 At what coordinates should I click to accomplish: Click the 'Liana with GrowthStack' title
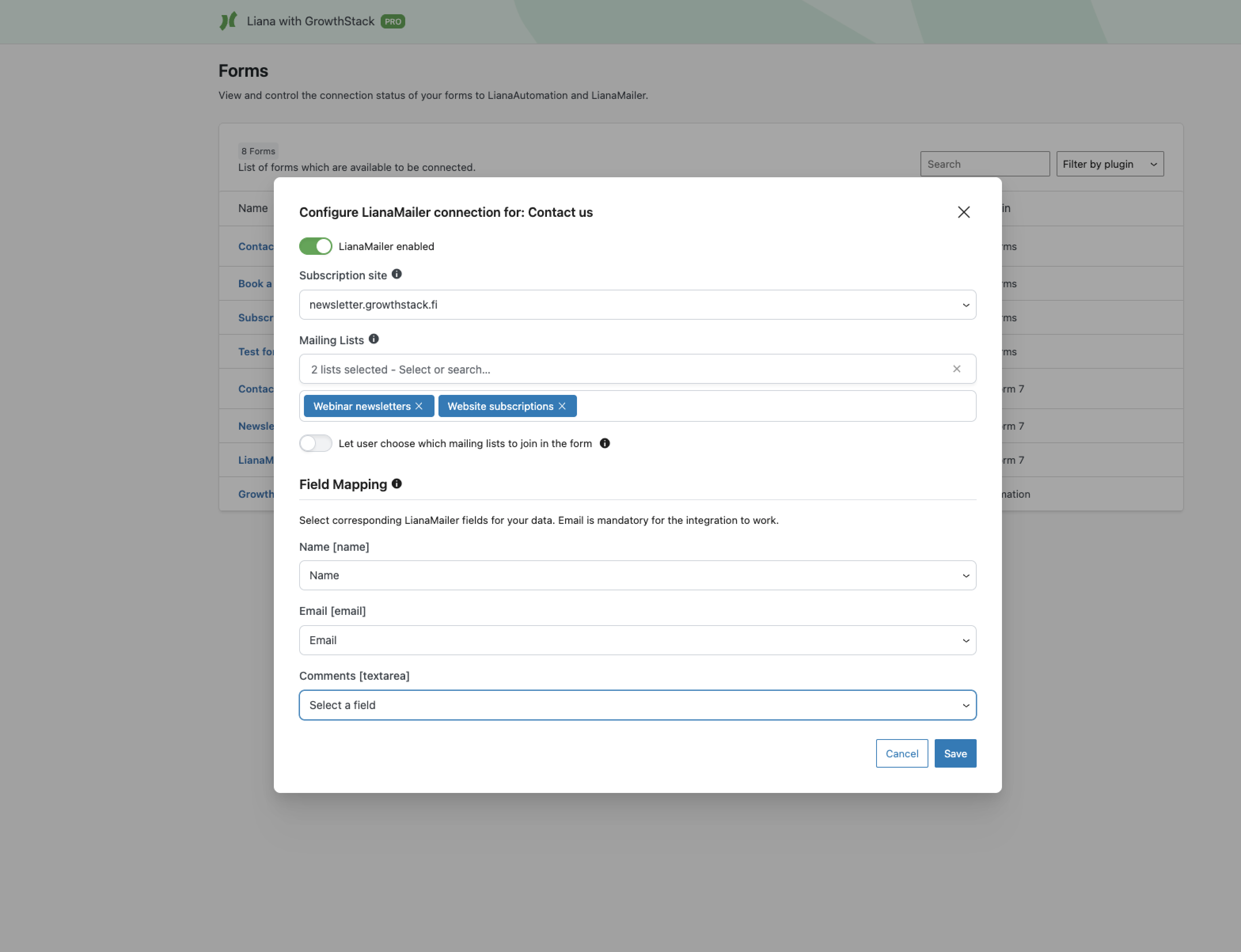point(311,21)
